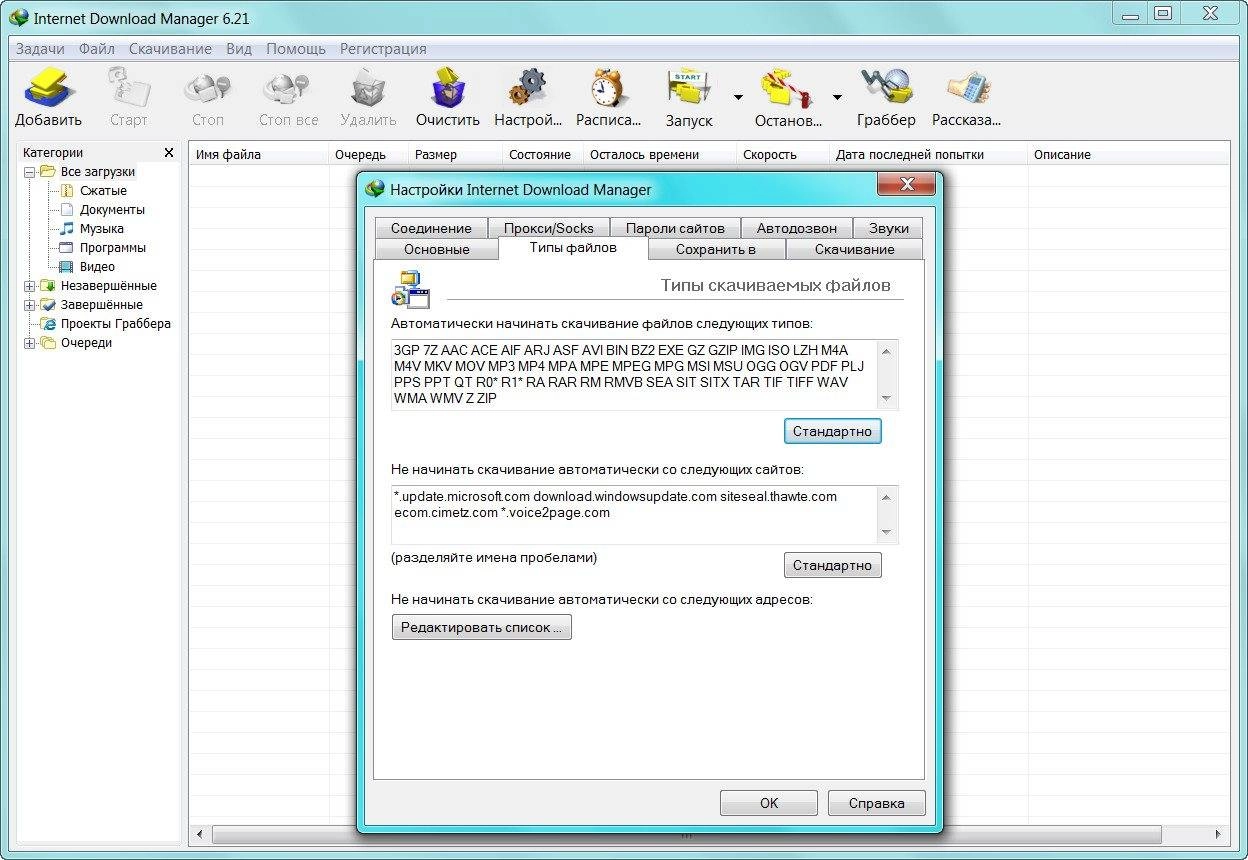
Task: Switch to the Скачивание settings tab
Action: [855, 249]
